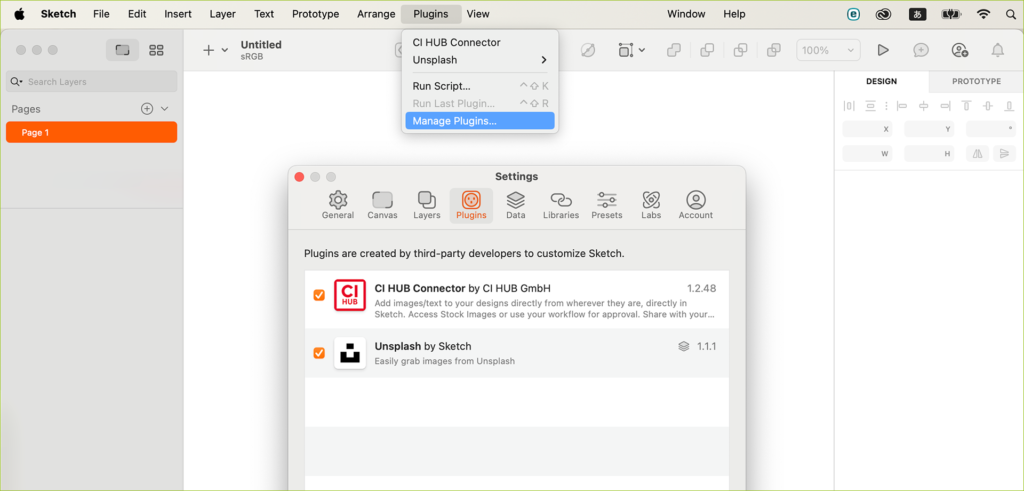This screenshot has height=491, width=1024.
Task: Click the Mask tool icon in toolbar
Action: point(588,50)
